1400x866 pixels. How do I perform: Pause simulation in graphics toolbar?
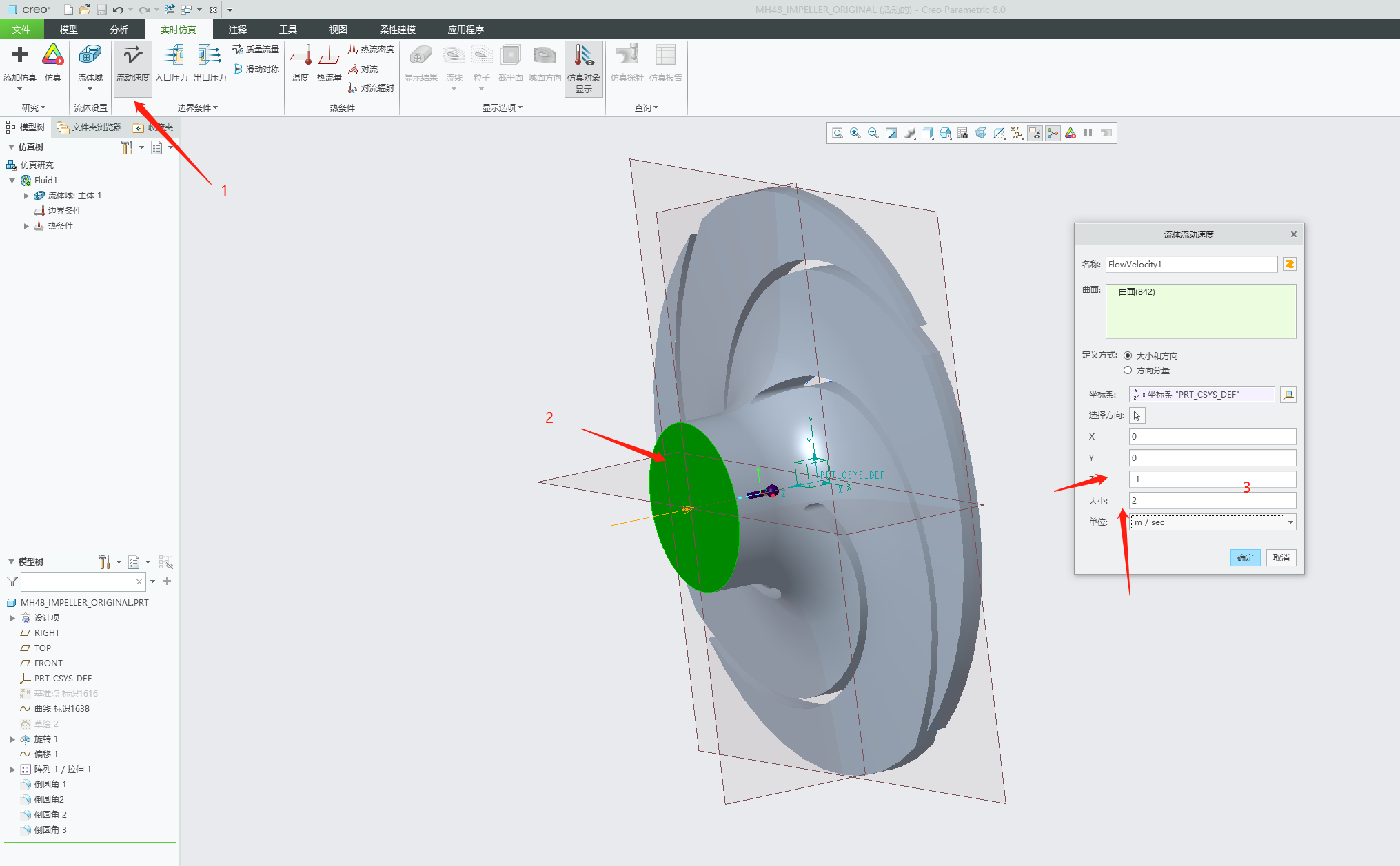pyautogui.click(x=1088, y=133)
